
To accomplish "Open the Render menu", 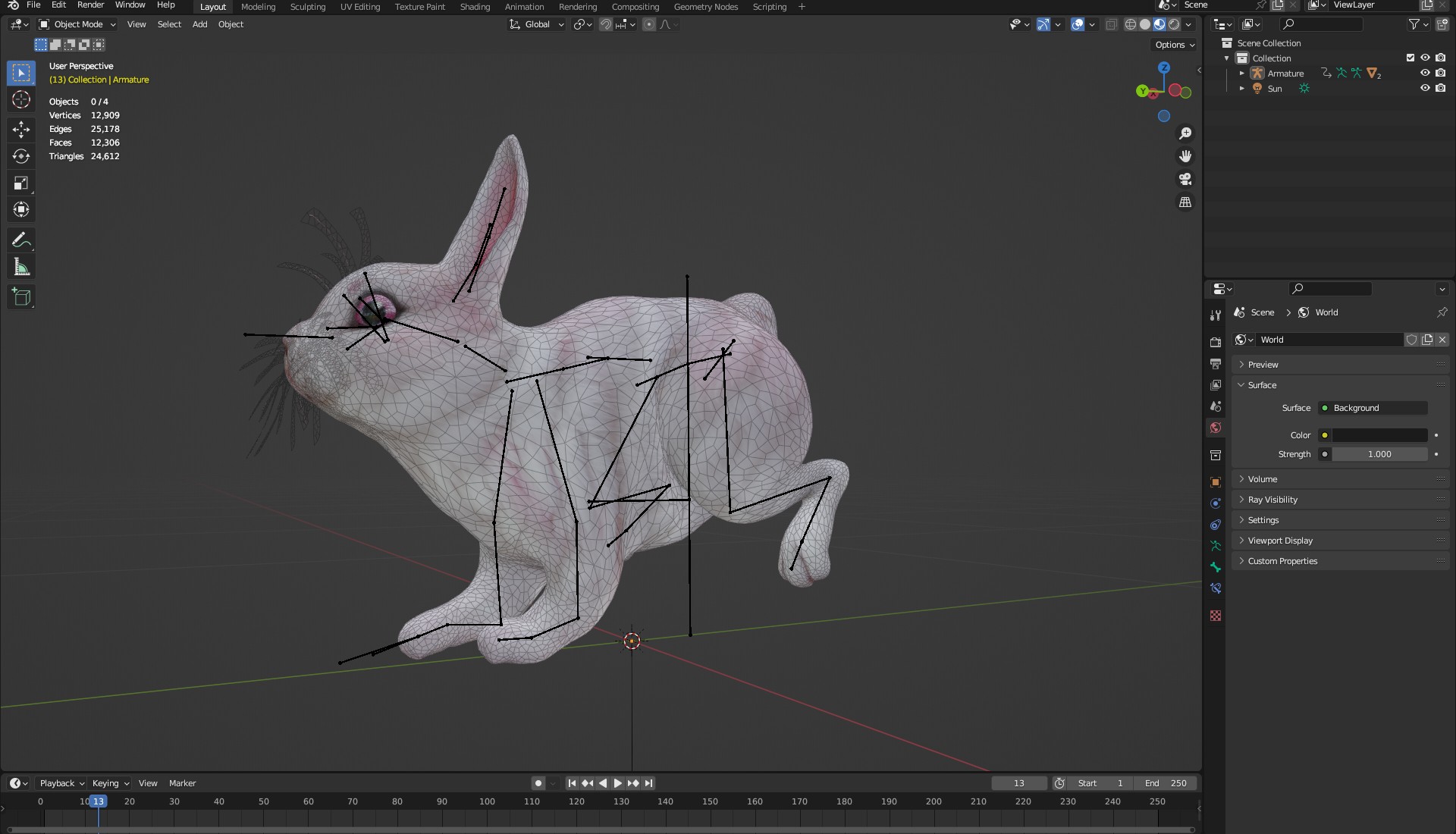I will [90, 5].
